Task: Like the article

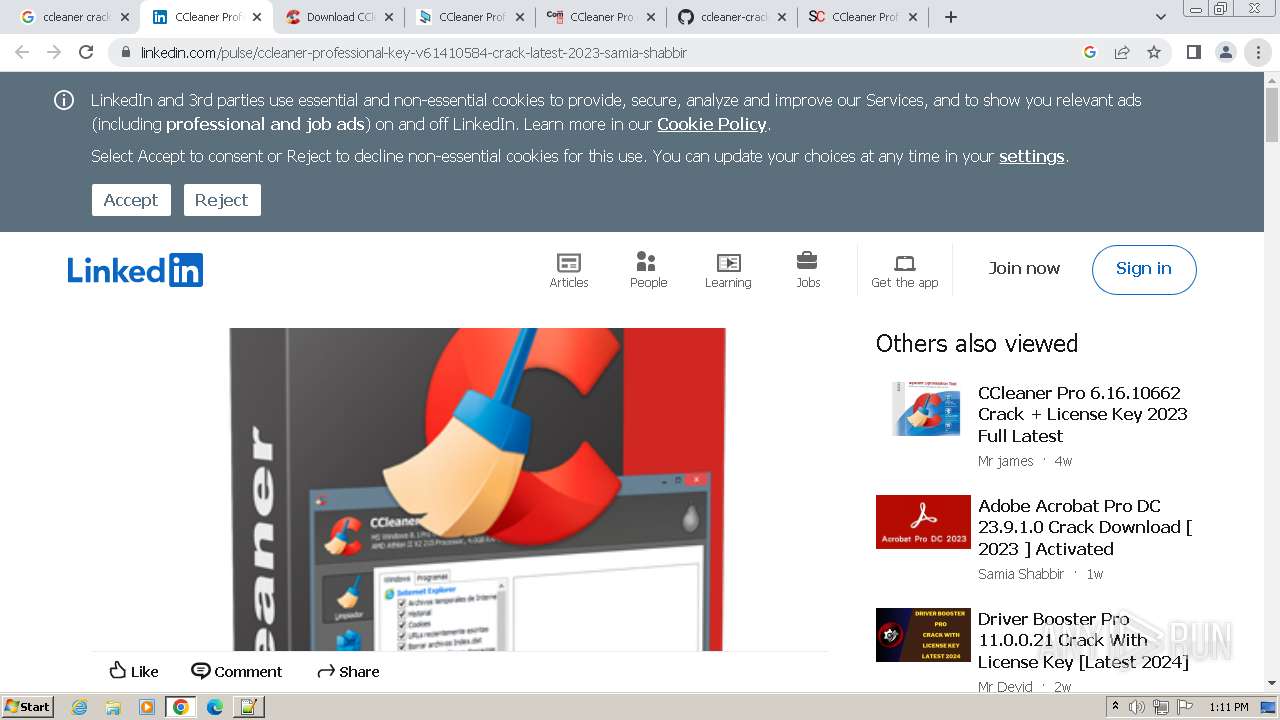Action: [134, 671]
